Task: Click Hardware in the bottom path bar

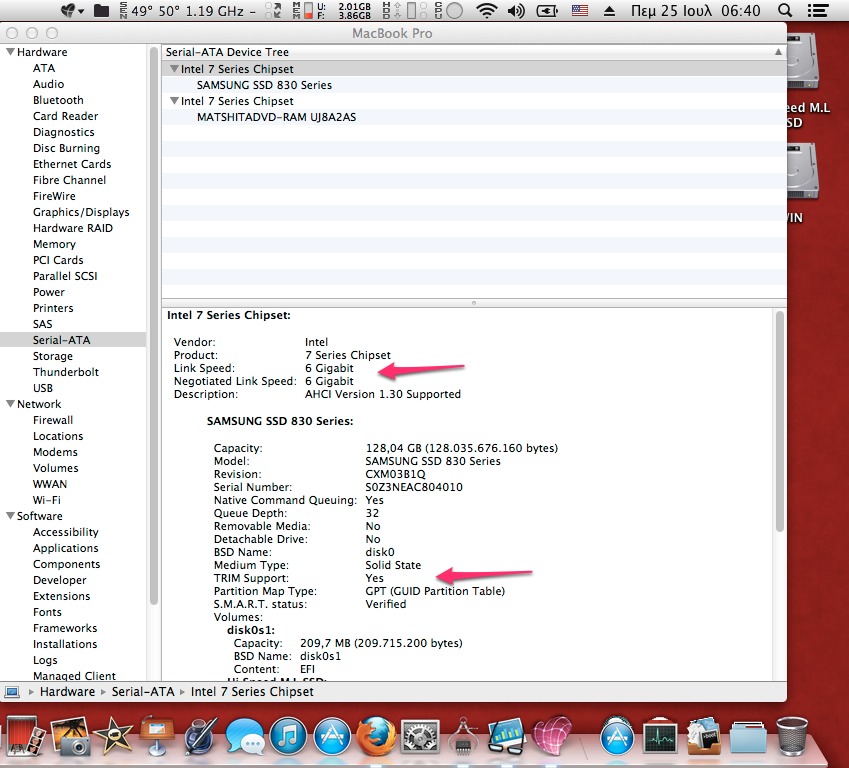Action: click(x=67, y=692)
